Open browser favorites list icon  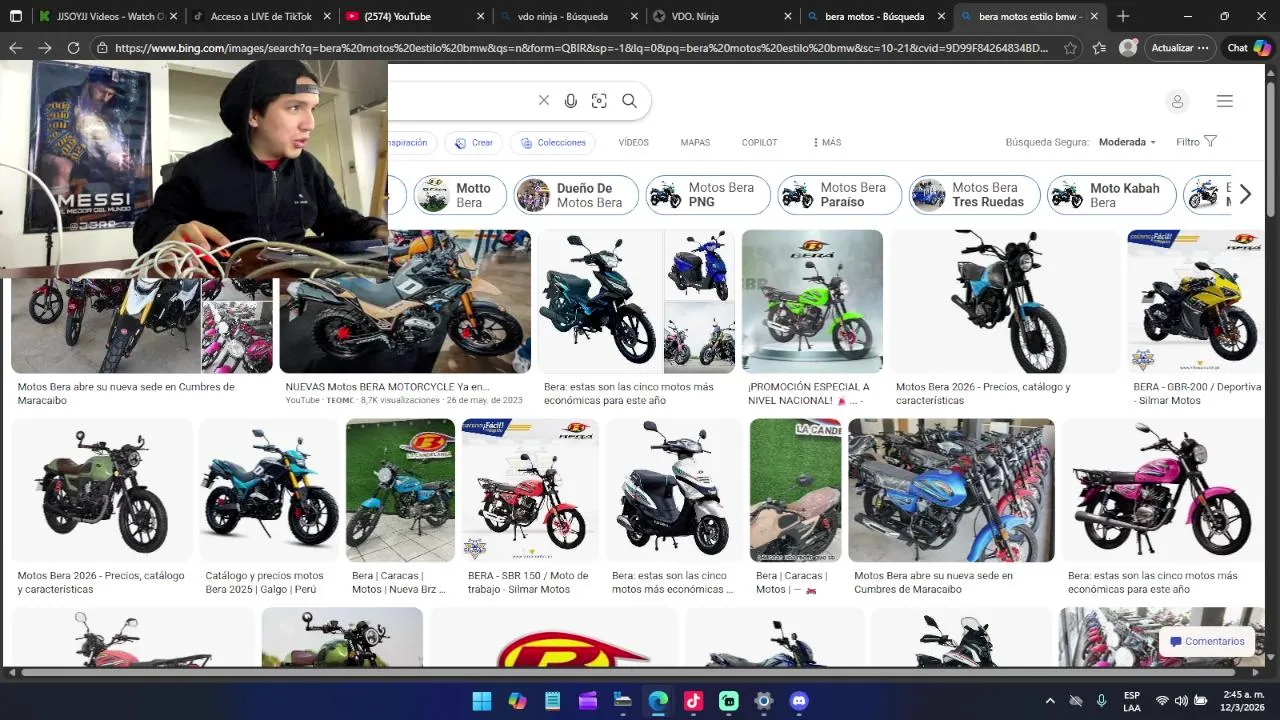pyautogui.click(x=1099, y=48)
